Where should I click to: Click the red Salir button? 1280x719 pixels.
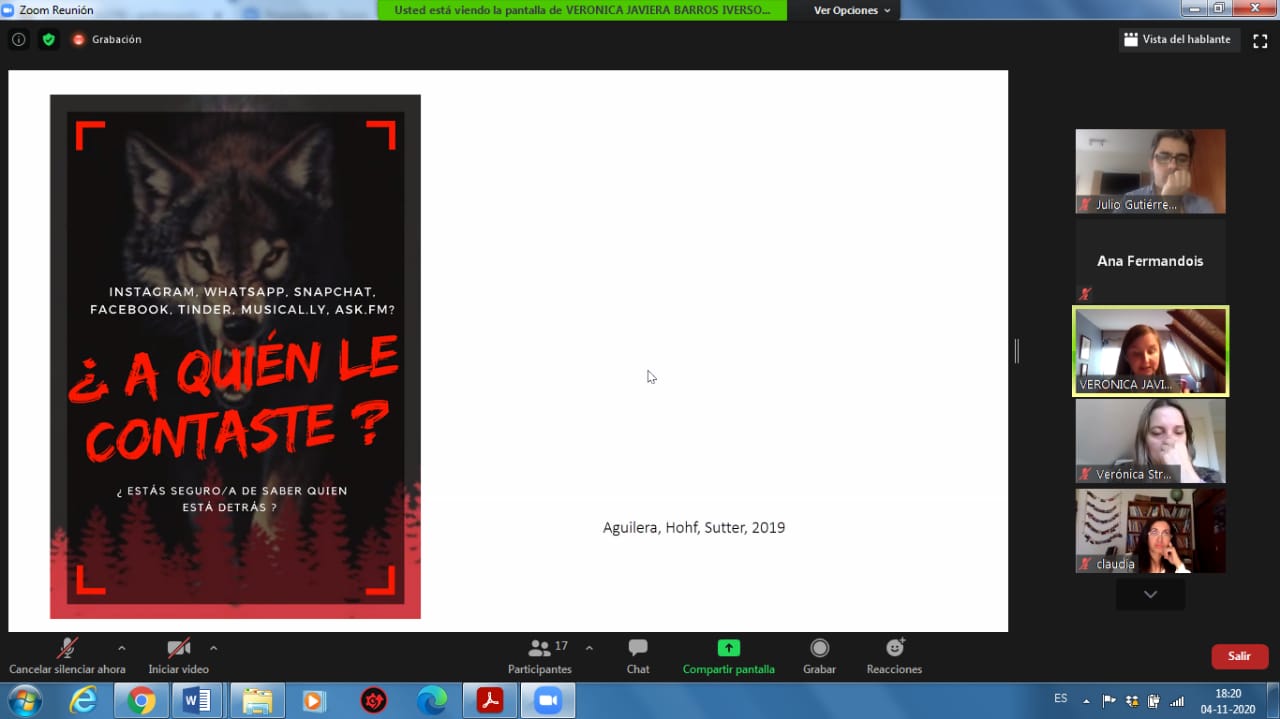coord(1239,656)
